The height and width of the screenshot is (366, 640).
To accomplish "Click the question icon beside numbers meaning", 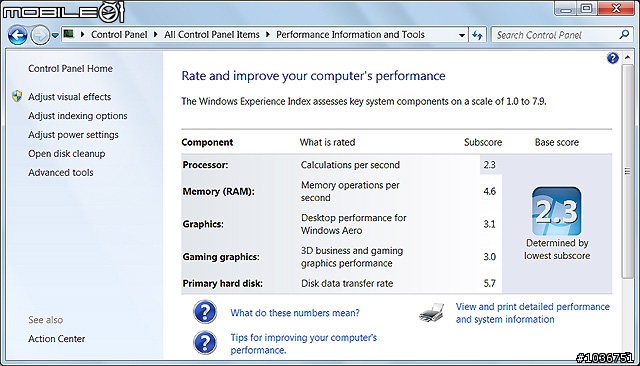I will point(205,313).
